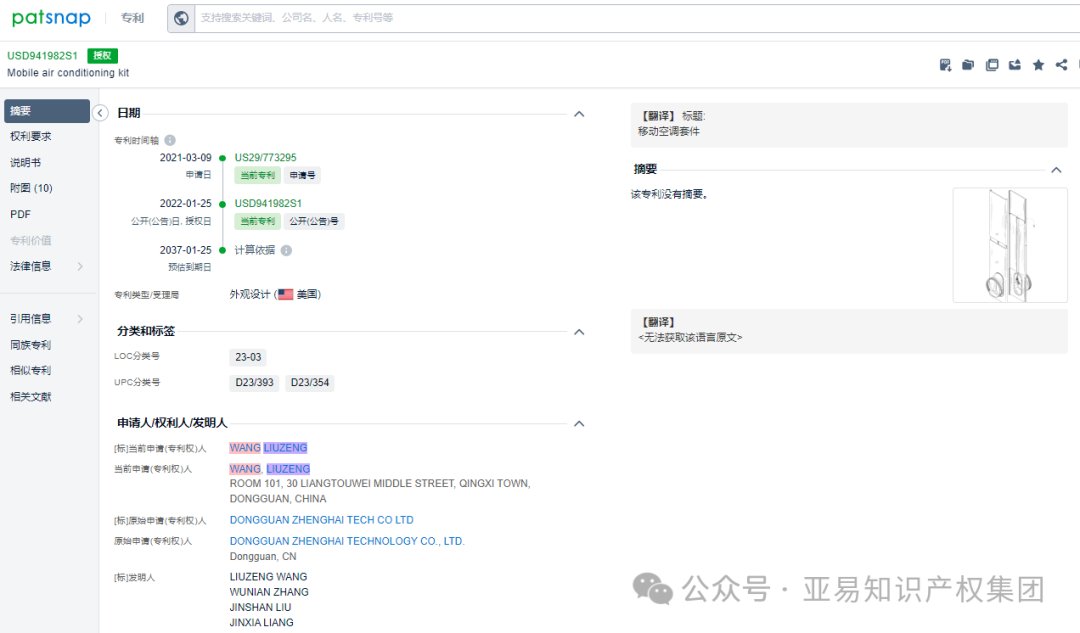This screenshot has height=633, width=1080.
Task: Click DONGGUAN ZHENGHAI TECHNOLOGY CO., LTD. link
Action: pyautogui.click(x=347, y=541)
